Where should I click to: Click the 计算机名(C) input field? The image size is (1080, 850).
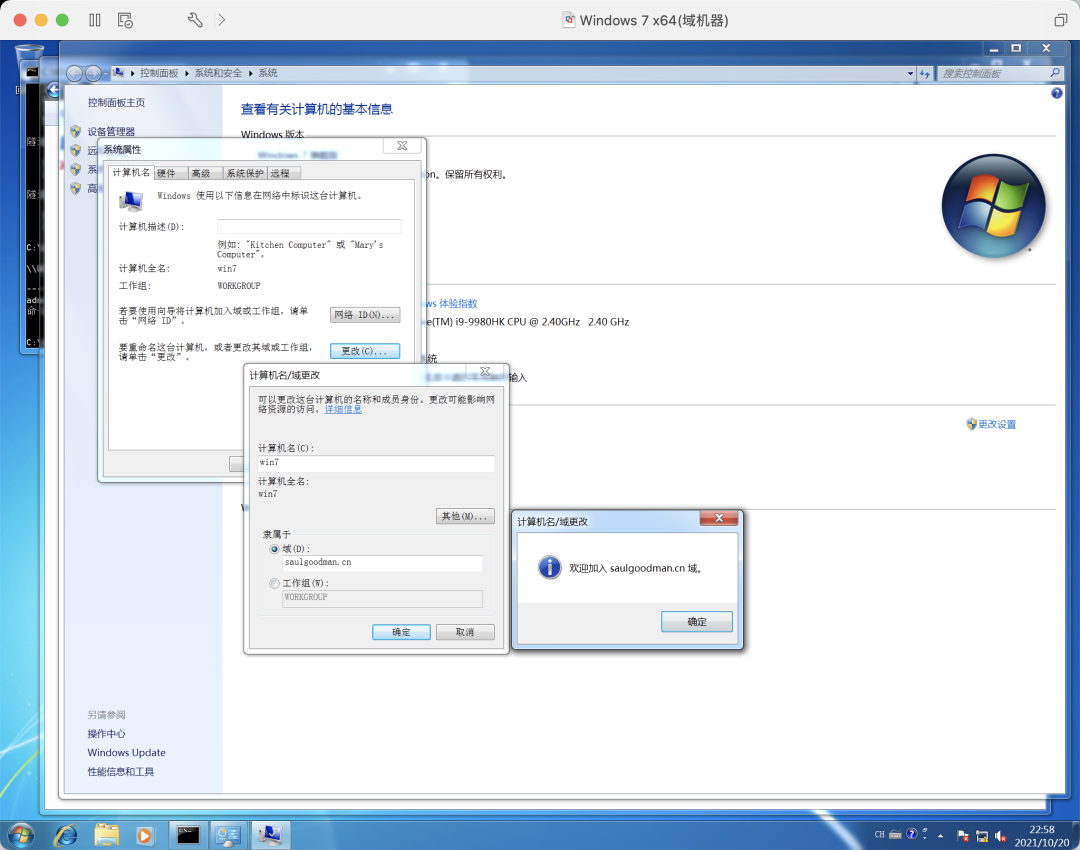(376, 463)
